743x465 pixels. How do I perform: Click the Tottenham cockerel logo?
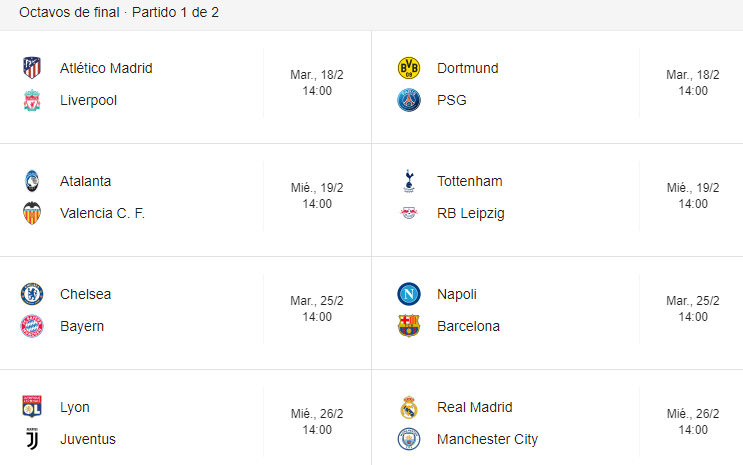409,181
